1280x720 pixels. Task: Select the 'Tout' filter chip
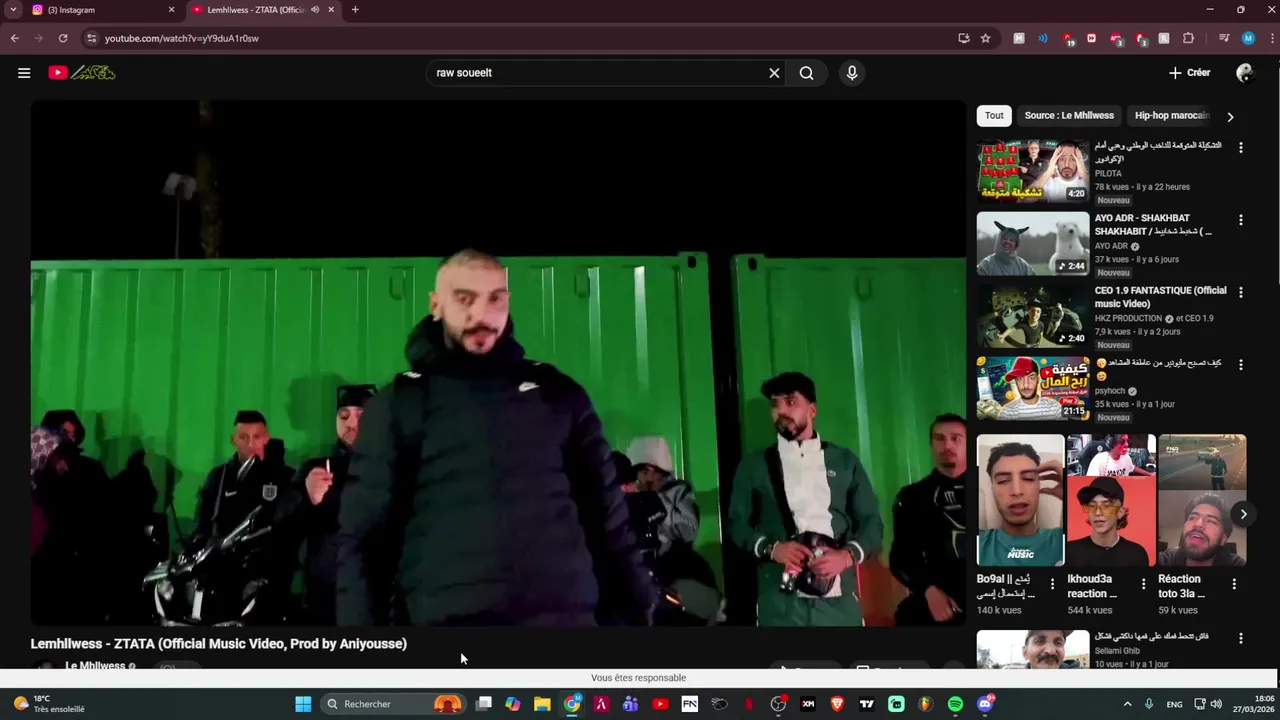pyautogui.click(x=994, y=116)
